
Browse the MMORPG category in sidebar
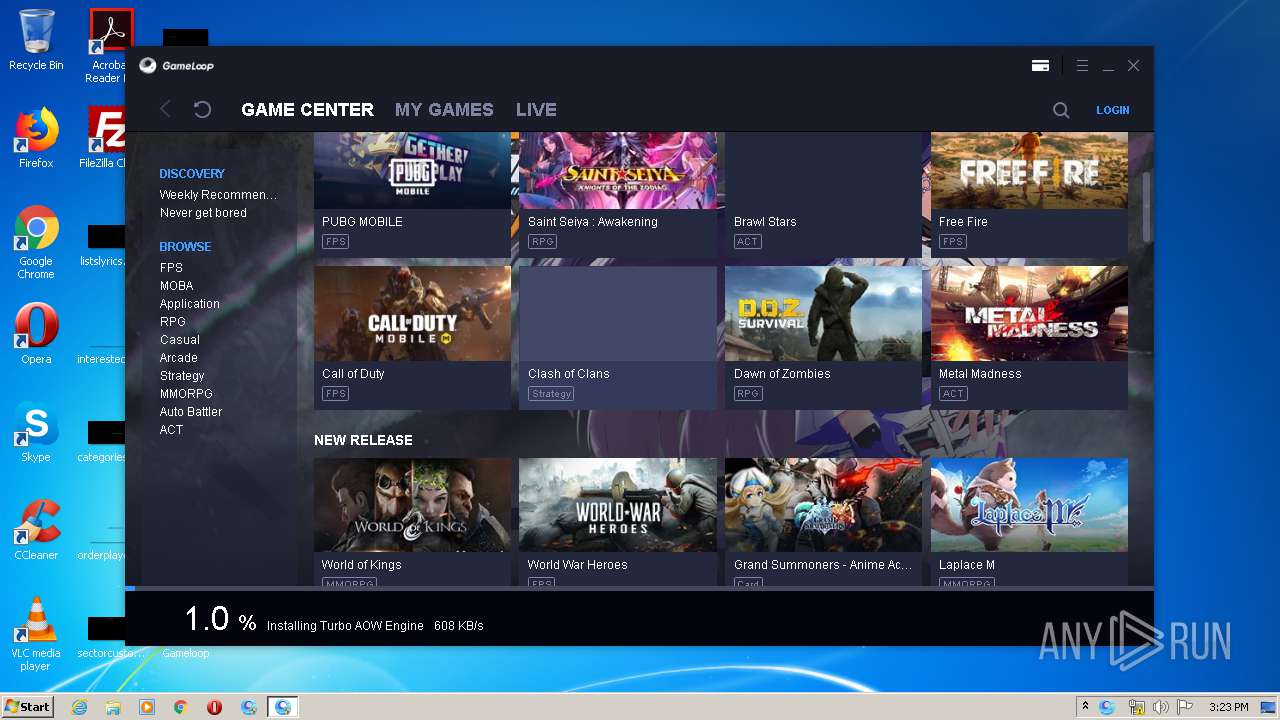tap(186, 394)
